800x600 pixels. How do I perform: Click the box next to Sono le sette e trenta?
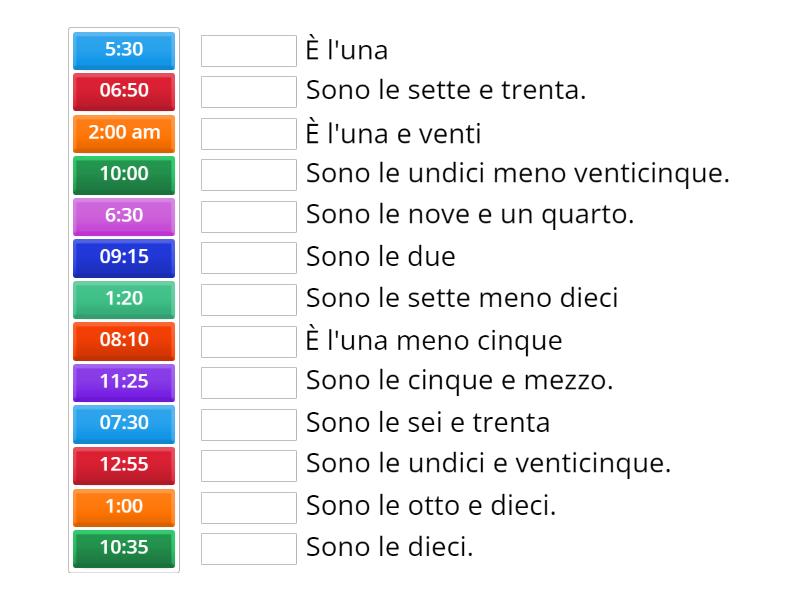(248, 91)
